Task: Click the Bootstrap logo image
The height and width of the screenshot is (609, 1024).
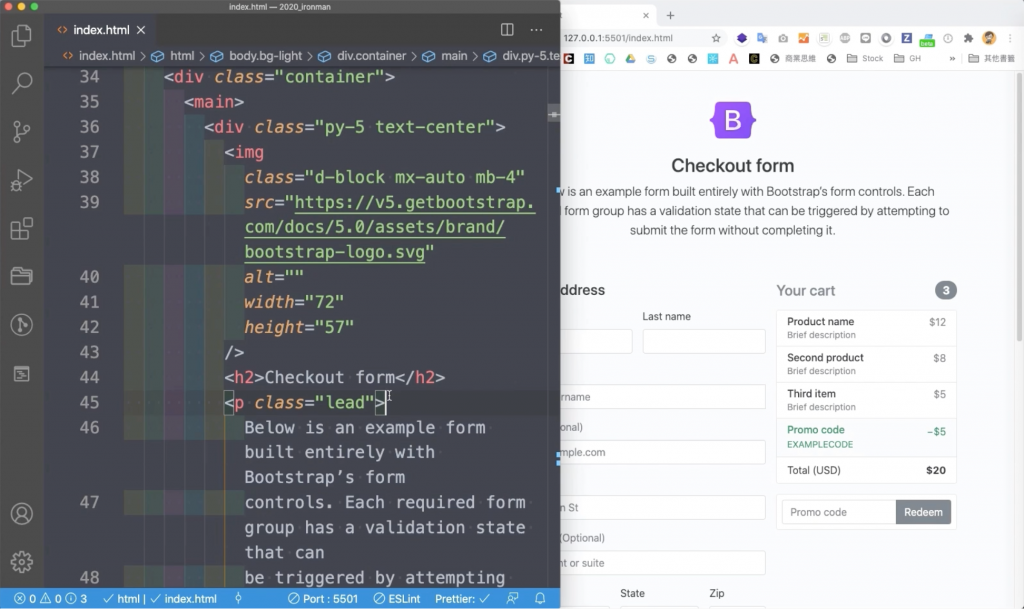Action: pos(733,120)
